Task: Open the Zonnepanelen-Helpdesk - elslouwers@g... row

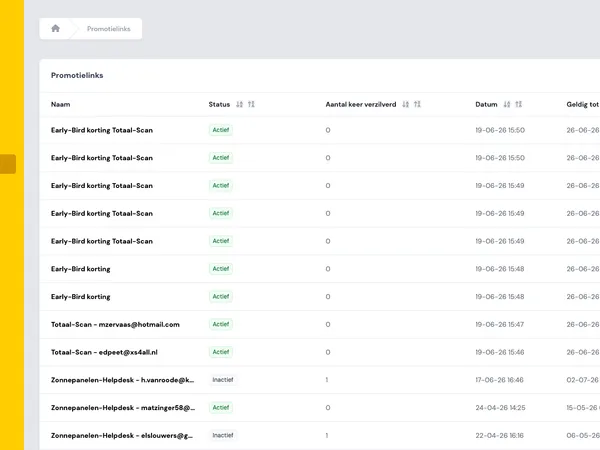Action: point(320,435)
